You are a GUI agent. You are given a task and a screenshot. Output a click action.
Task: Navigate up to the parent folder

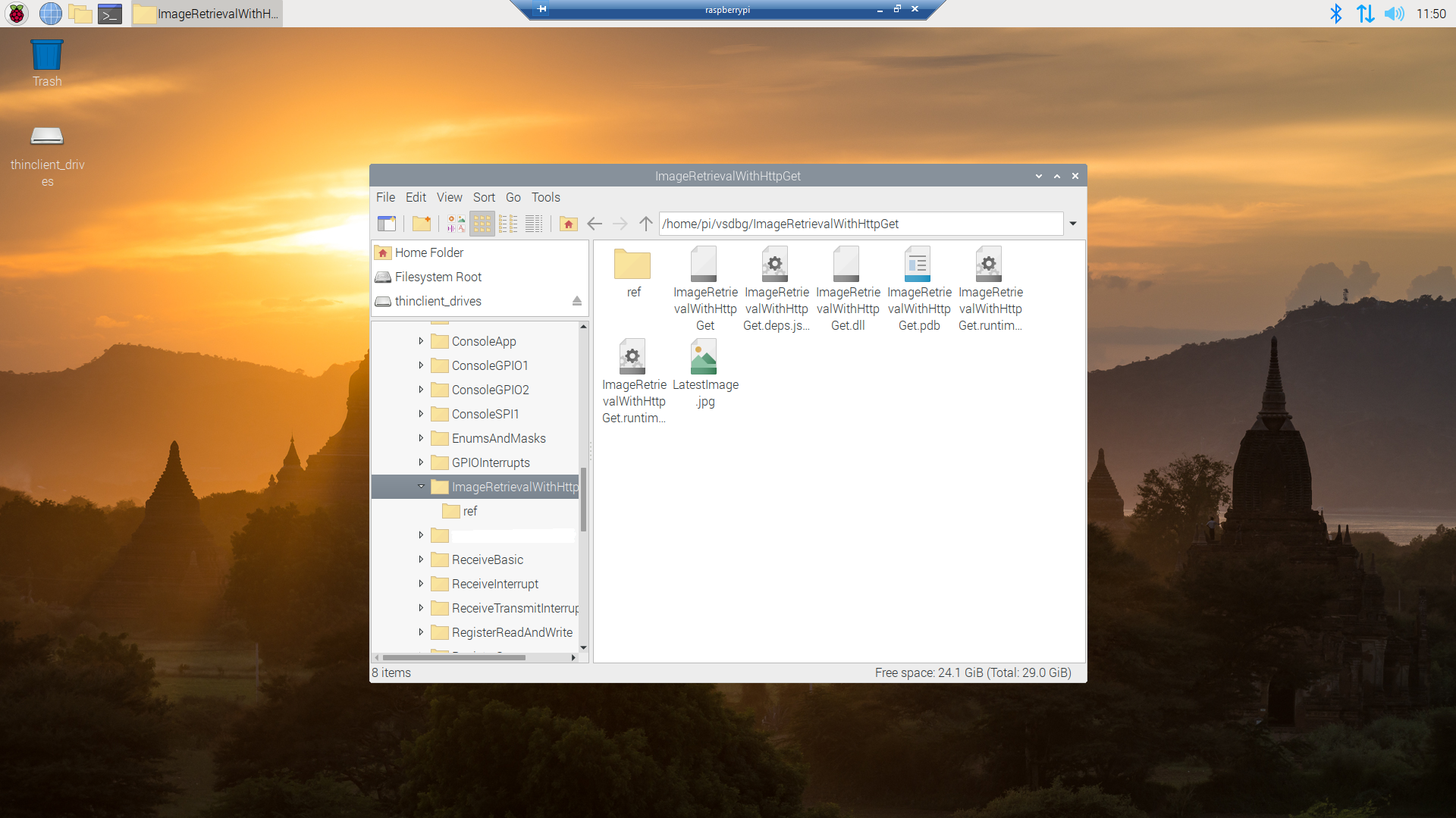coord(645,224)
